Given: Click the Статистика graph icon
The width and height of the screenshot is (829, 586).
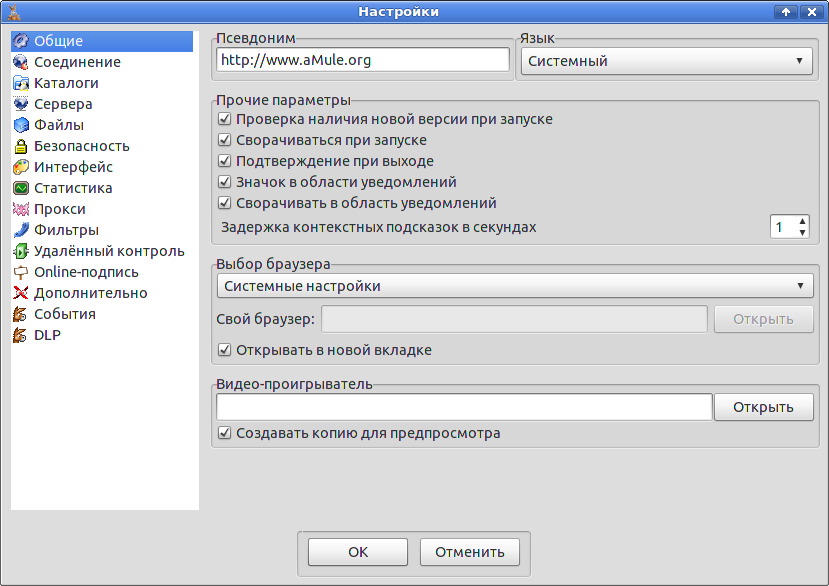Looking at the screenshot, I should coord(21,188).
